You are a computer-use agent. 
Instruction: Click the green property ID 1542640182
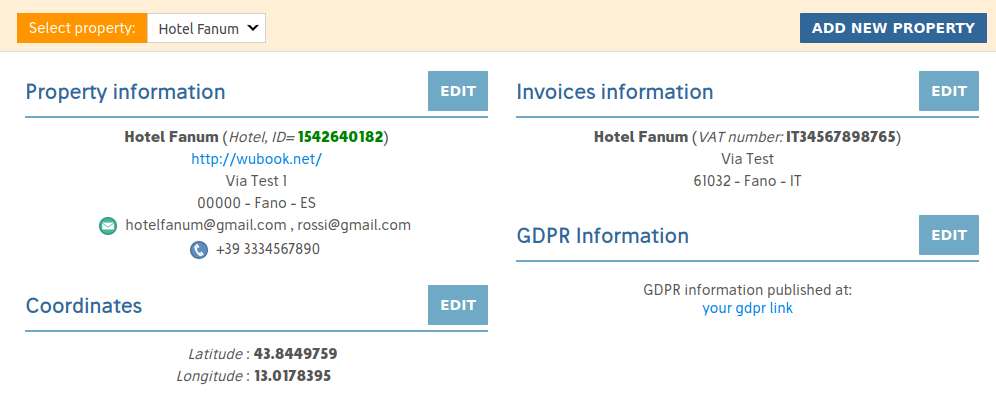[340, 137]
